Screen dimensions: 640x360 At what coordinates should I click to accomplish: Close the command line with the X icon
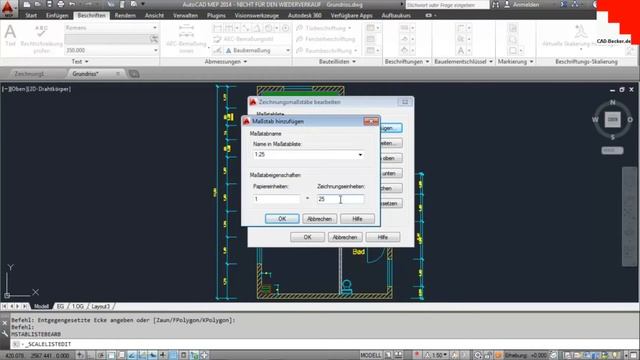click(x=4, y=323)
